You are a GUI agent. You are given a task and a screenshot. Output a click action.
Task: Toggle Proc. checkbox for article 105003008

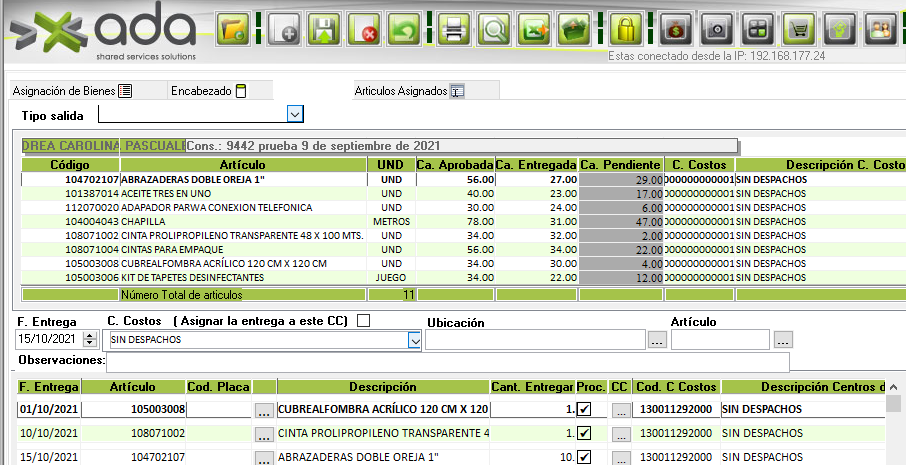[584, 409]
